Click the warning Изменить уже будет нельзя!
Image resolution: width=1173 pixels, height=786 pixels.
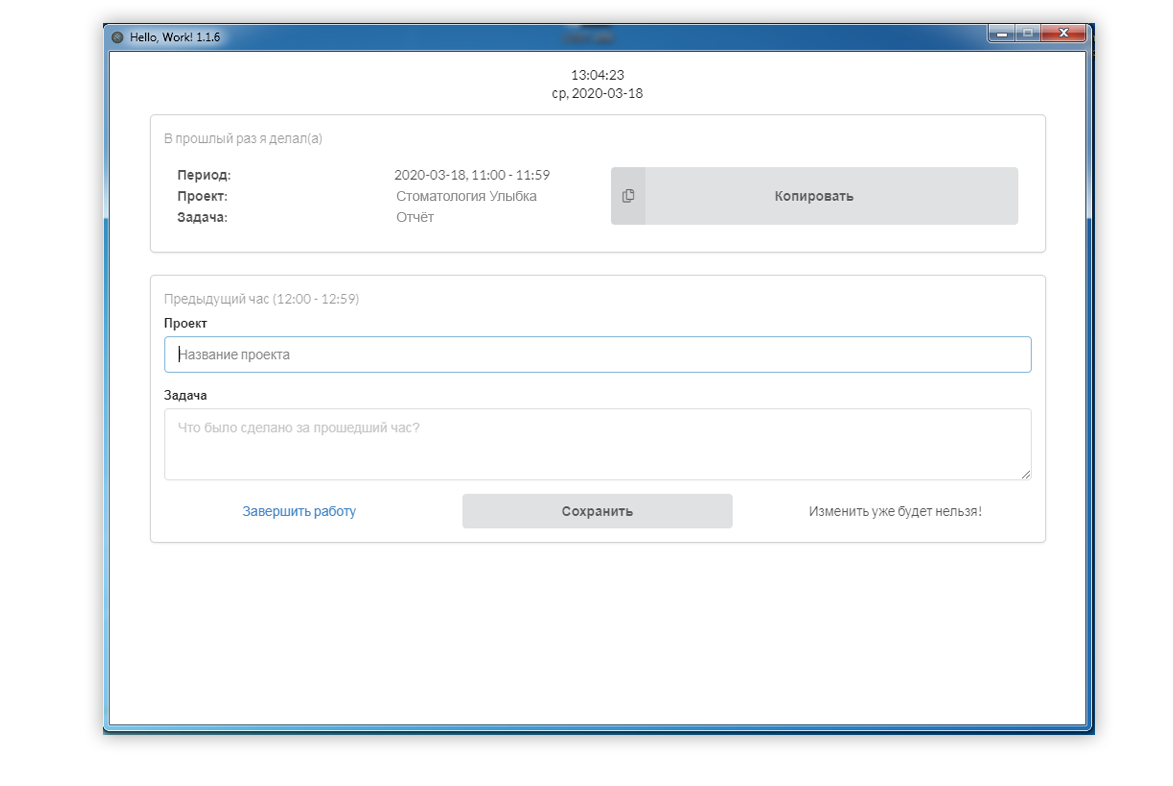tap(895, 512)
